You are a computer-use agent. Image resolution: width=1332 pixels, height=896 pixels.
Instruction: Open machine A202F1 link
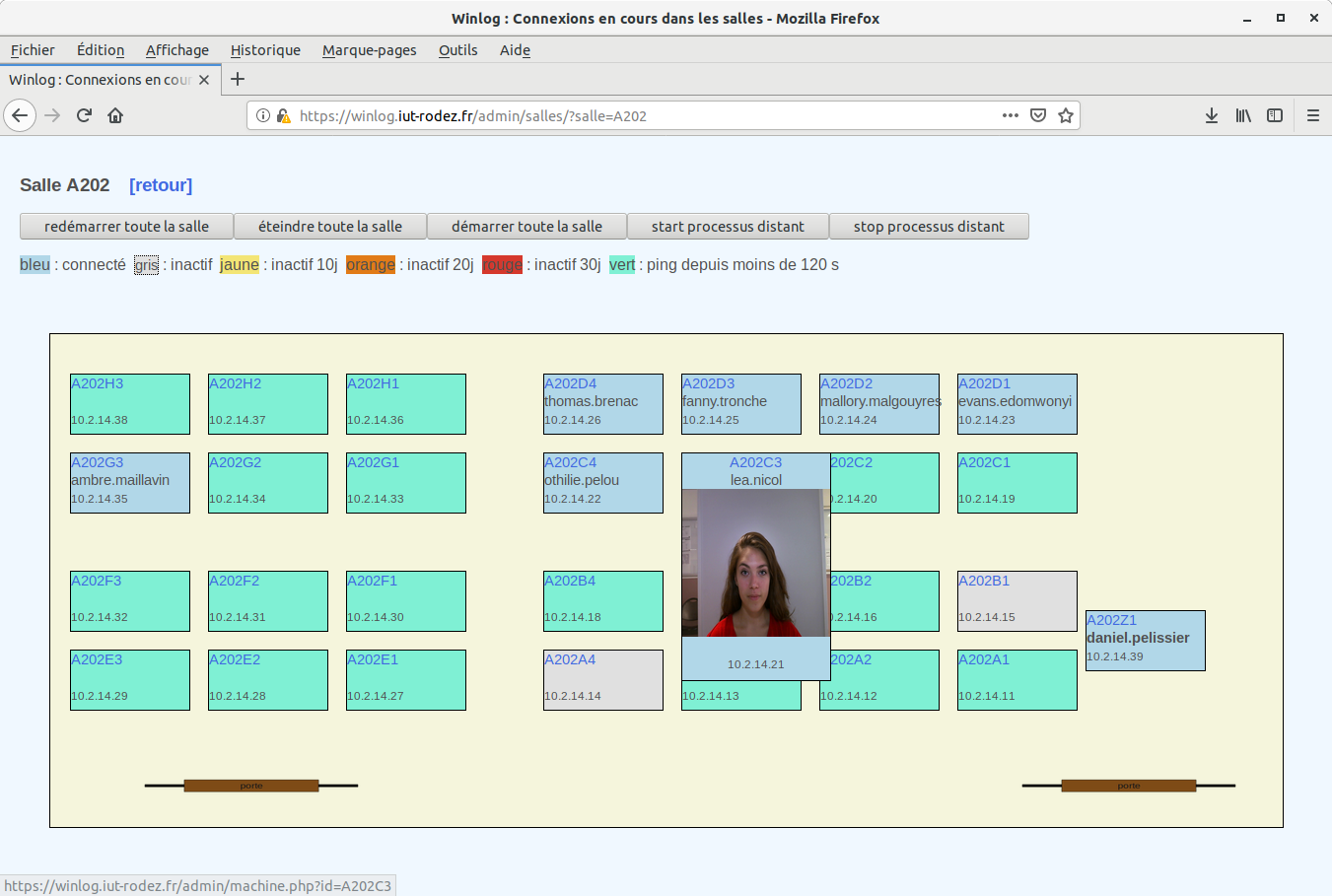pyautogui.click(x=372, y=581)
